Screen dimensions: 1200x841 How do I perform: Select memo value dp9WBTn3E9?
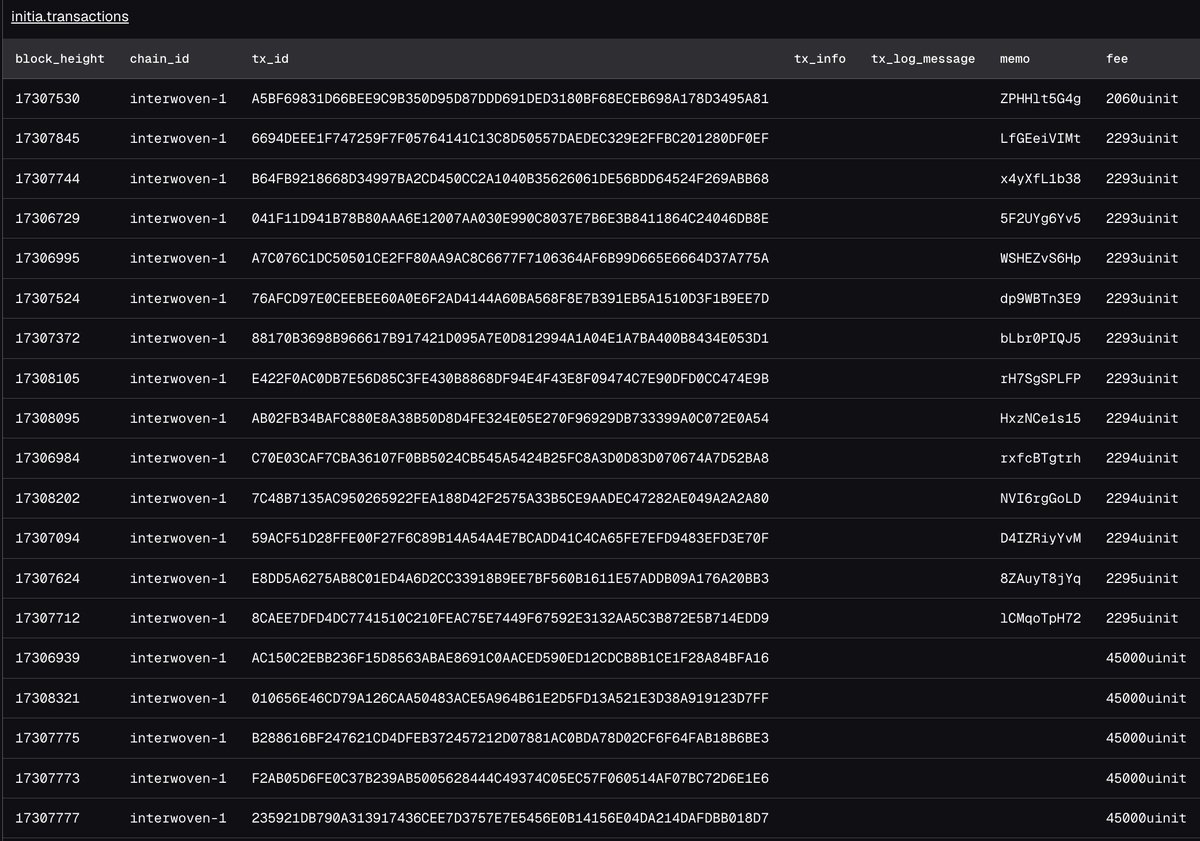pyautogui.click(x=1040, y=299)
